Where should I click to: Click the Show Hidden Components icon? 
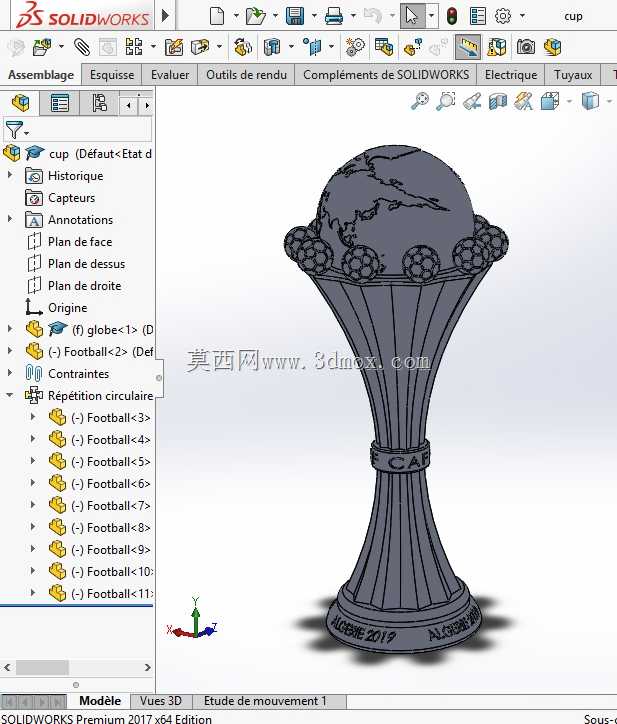pyautogui.click(x=243, y=47)
